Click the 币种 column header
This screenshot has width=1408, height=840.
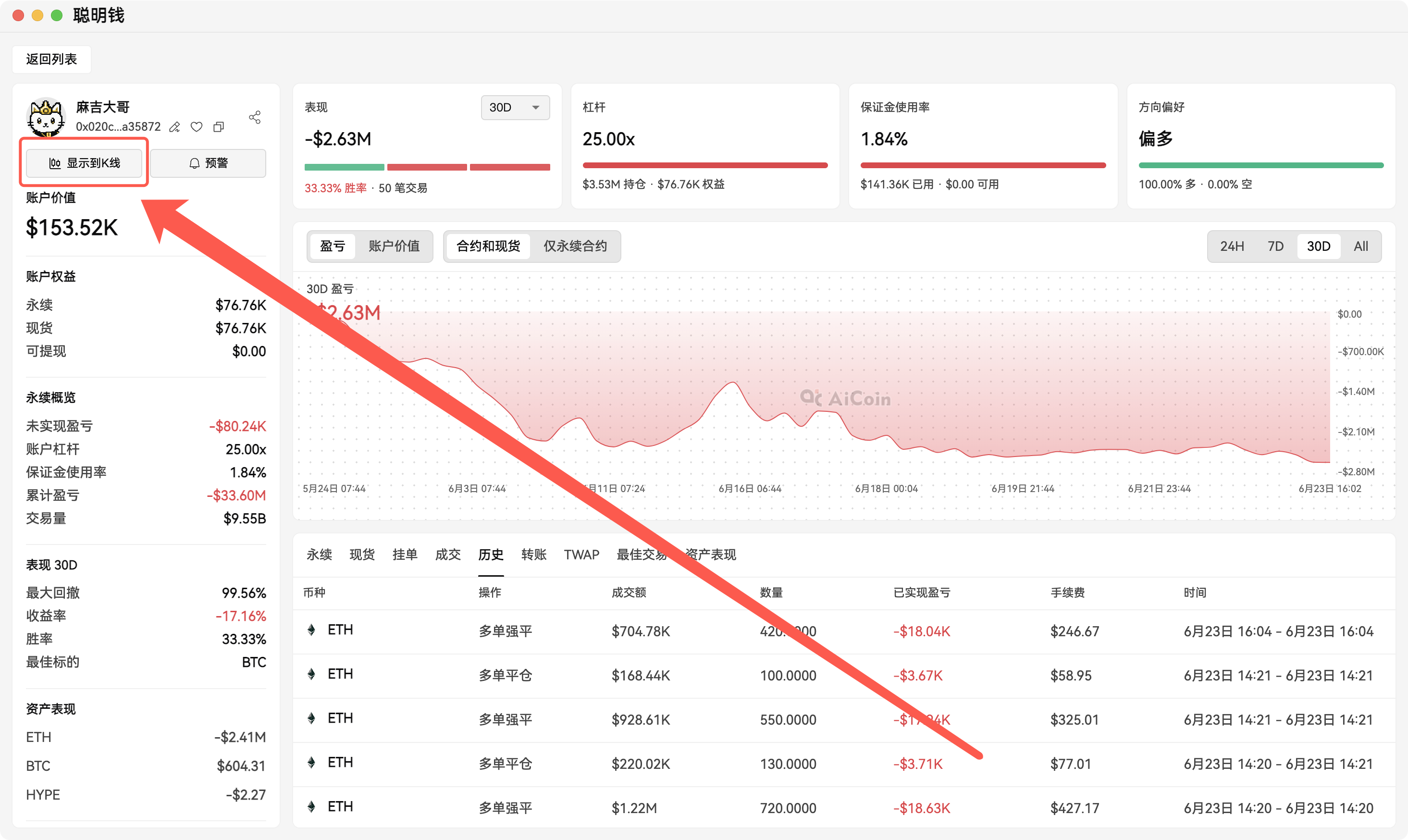[314, 593]
